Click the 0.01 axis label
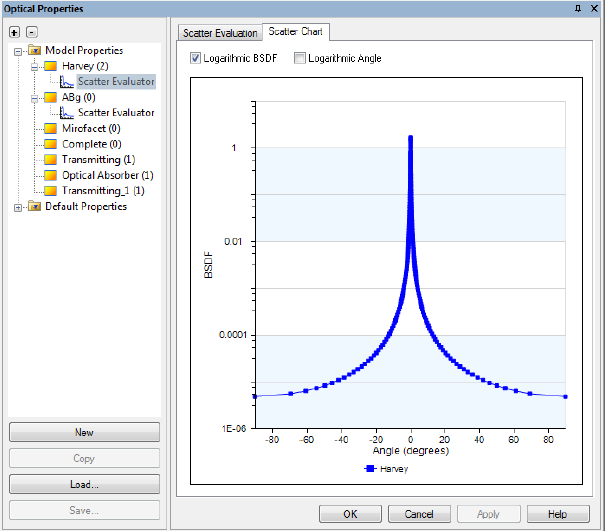The width and height of the screenshot is (605, 531). [x=233, y=242]
